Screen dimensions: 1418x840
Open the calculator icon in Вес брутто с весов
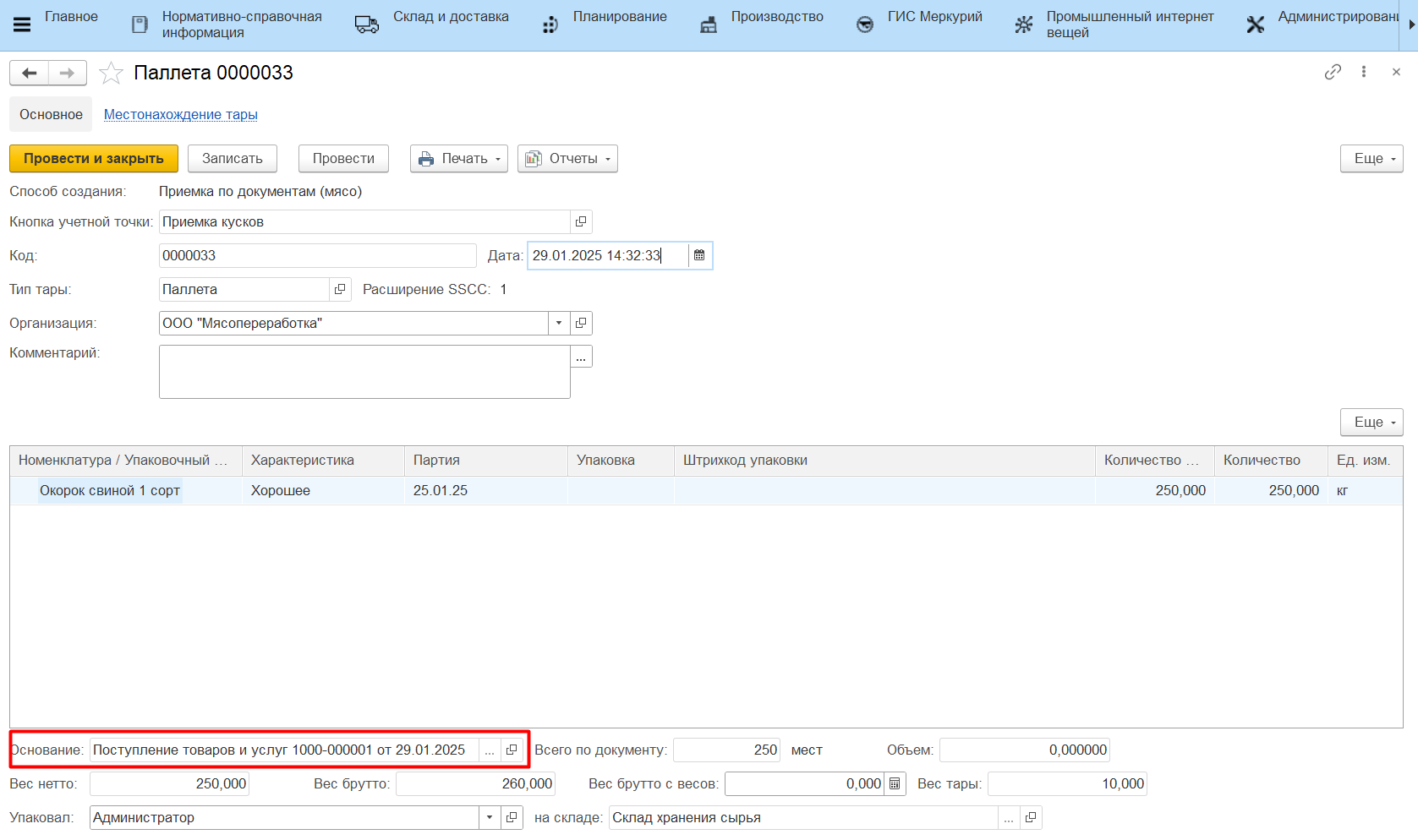pos(895,784)
